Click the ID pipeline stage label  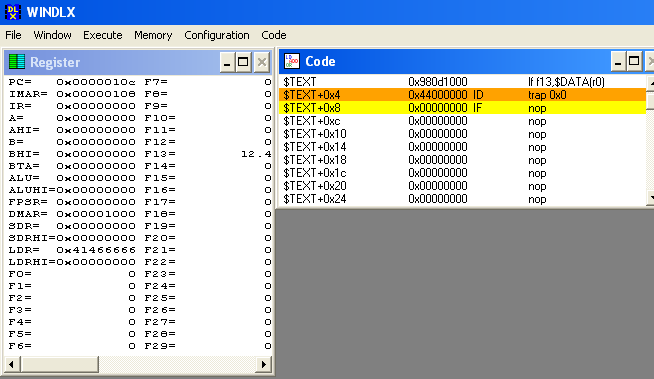(478, 95)
